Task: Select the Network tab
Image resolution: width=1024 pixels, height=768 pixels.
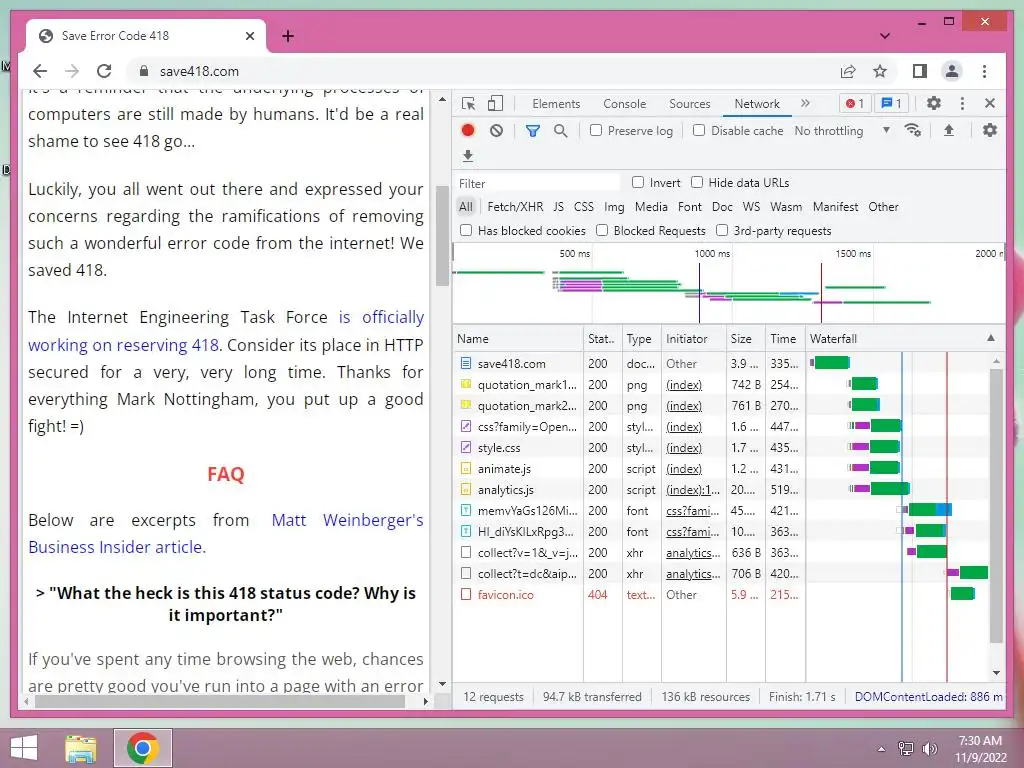Action: point(757,104)
